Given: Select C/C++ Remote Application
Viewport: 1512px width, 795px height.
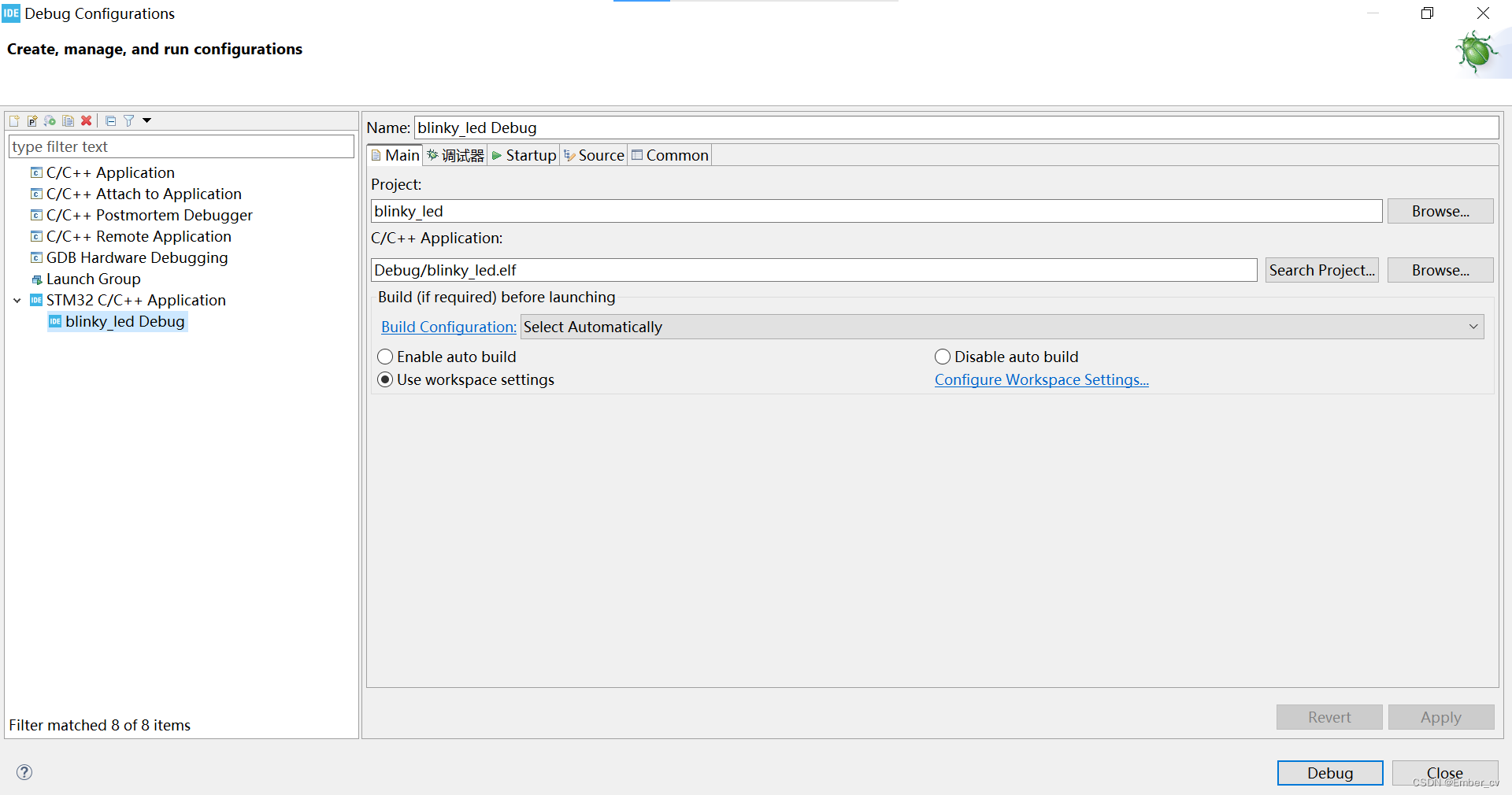Looking at the screenshot, I should point(139,236).
